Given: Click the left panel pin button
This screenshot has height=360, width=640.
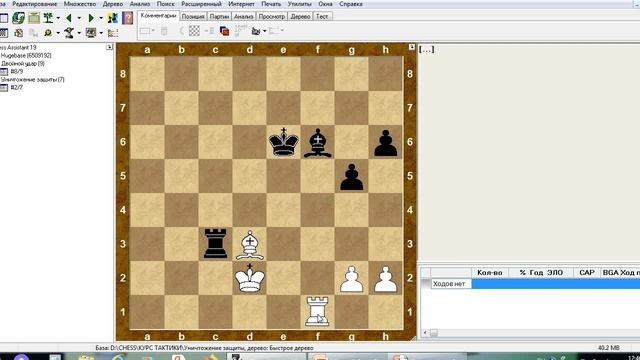Looking at the screenshot, I should click(x=109, y=47).
